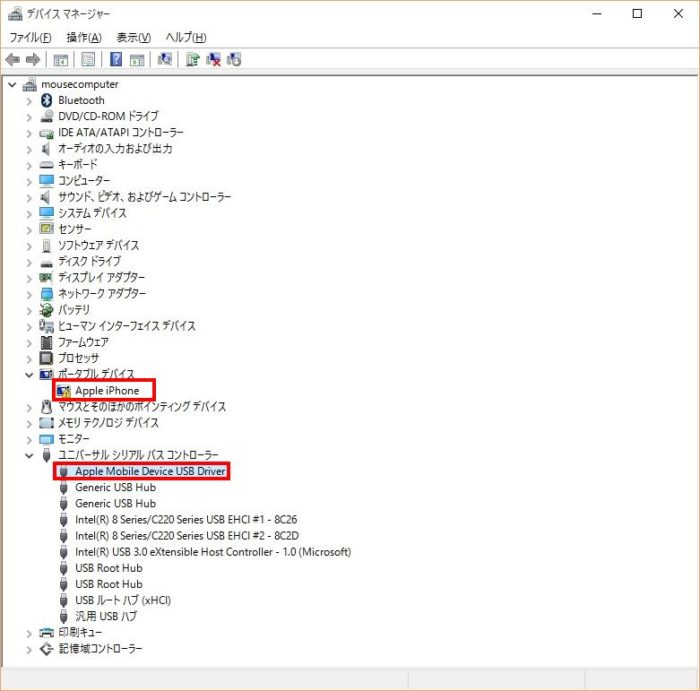Click the mousecomputer root computer icon
The image size is (700, 691).
29,84
